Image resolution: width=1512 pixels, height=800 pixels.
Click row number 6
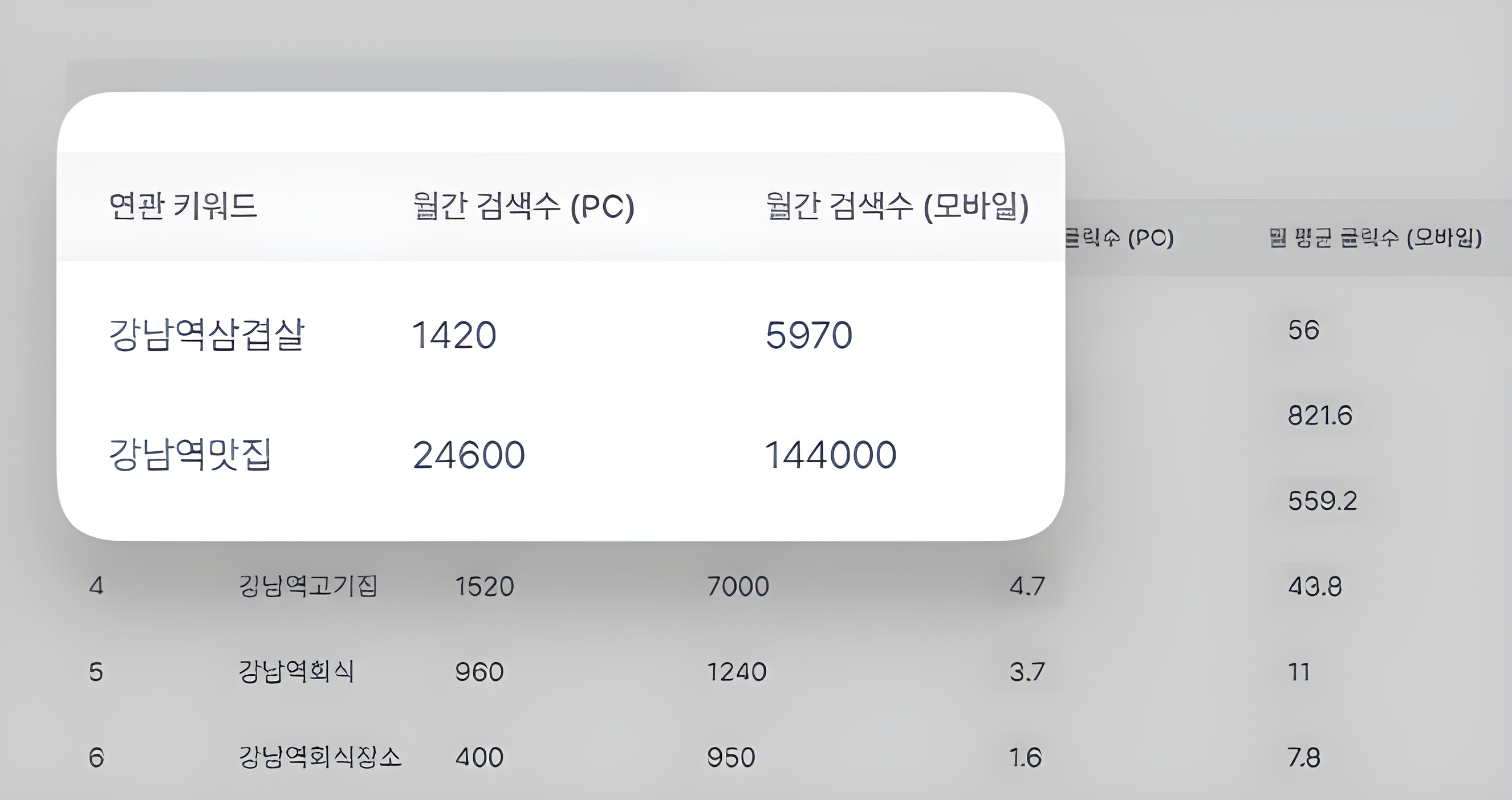96,757
